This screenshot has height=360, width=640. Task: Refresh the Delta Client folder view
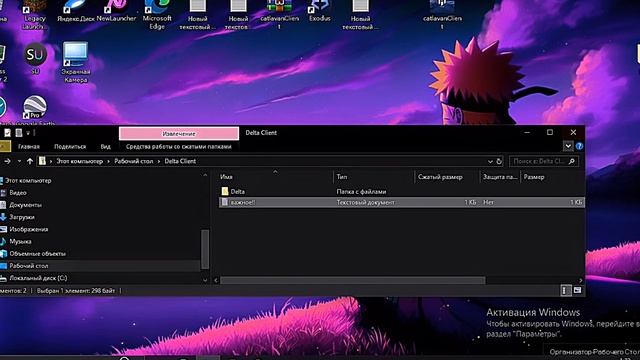click(x=499, y=161)
